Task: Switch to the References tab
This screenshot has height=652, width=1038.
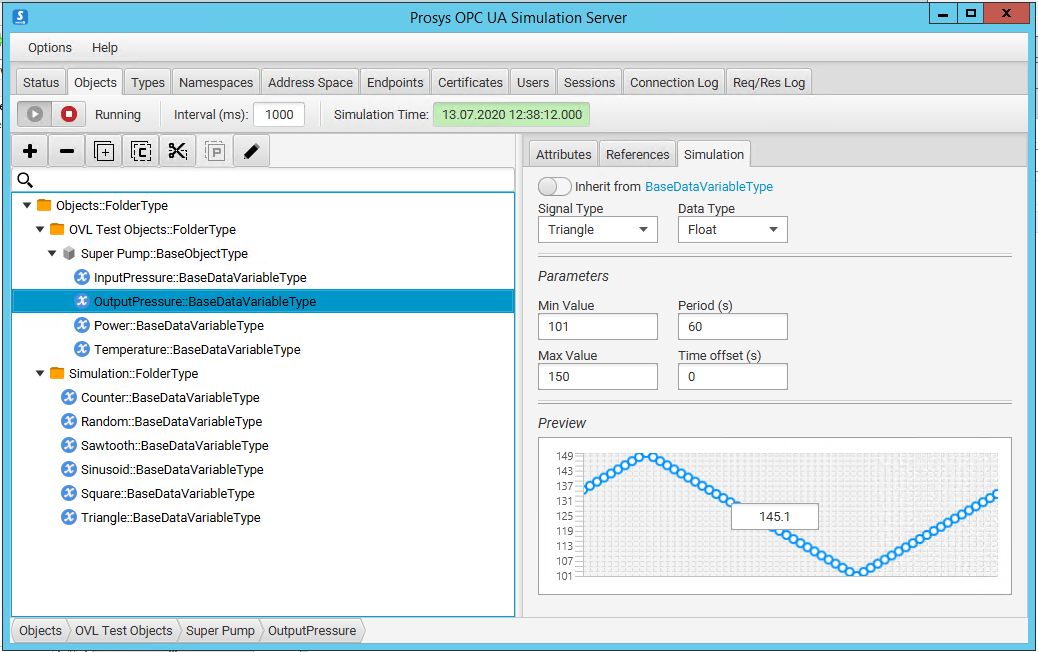Action: [637, 154]
